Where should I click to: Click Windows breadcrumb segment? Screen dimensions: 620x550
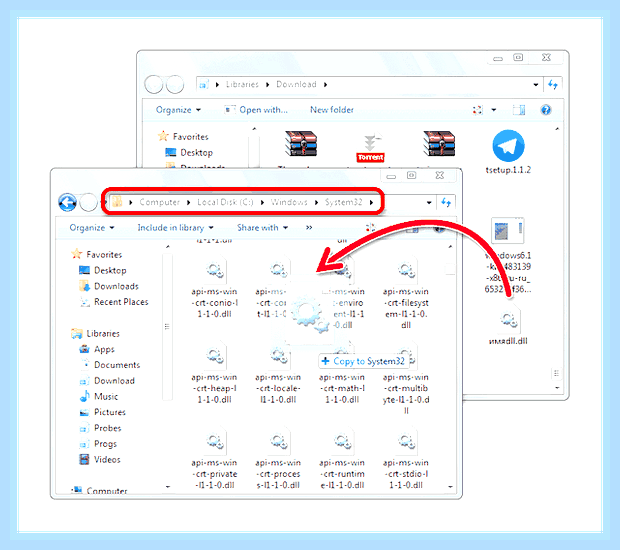[289, 202]
